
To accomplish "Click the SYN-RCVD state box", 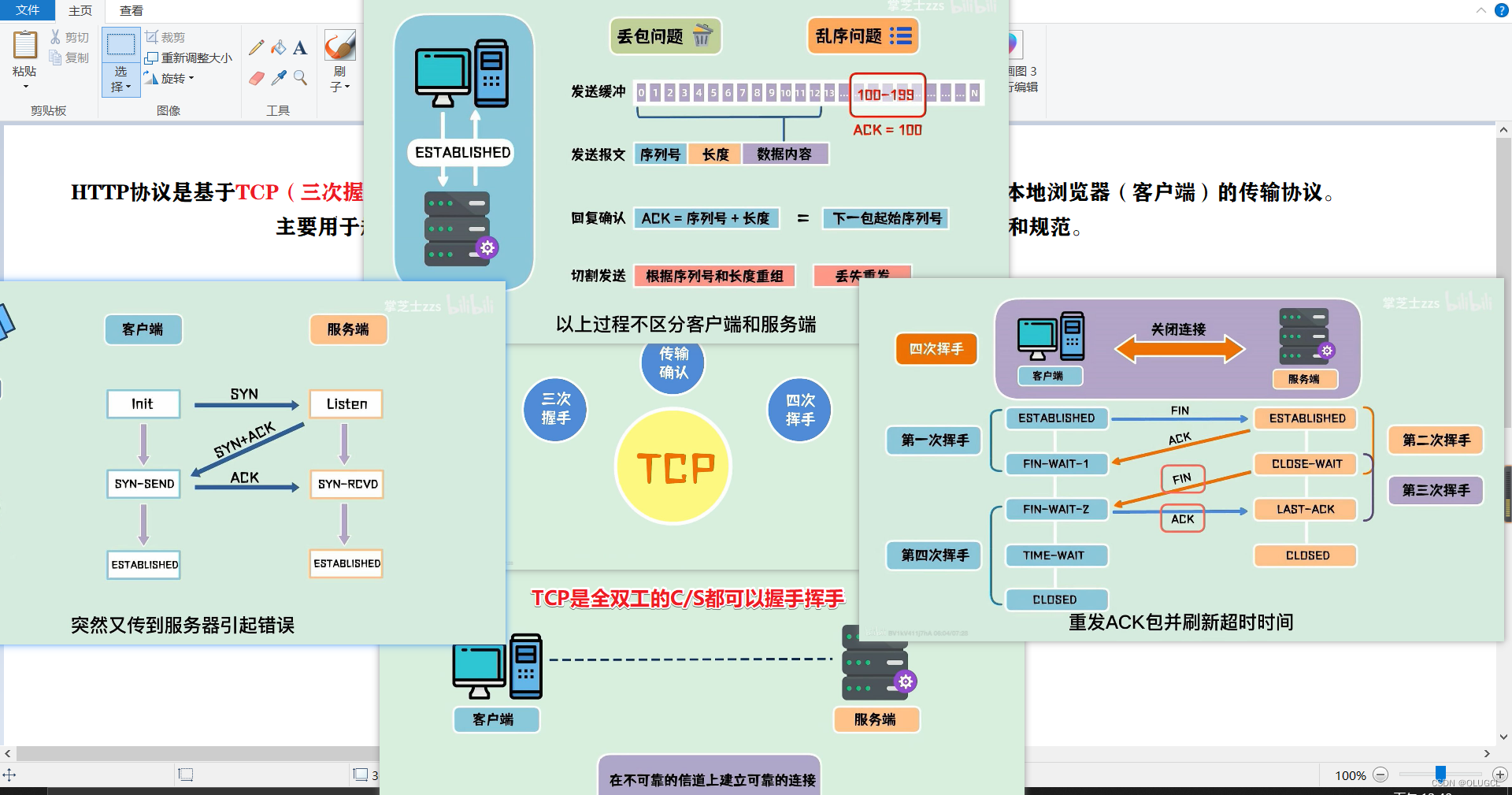I will (347, 484).
